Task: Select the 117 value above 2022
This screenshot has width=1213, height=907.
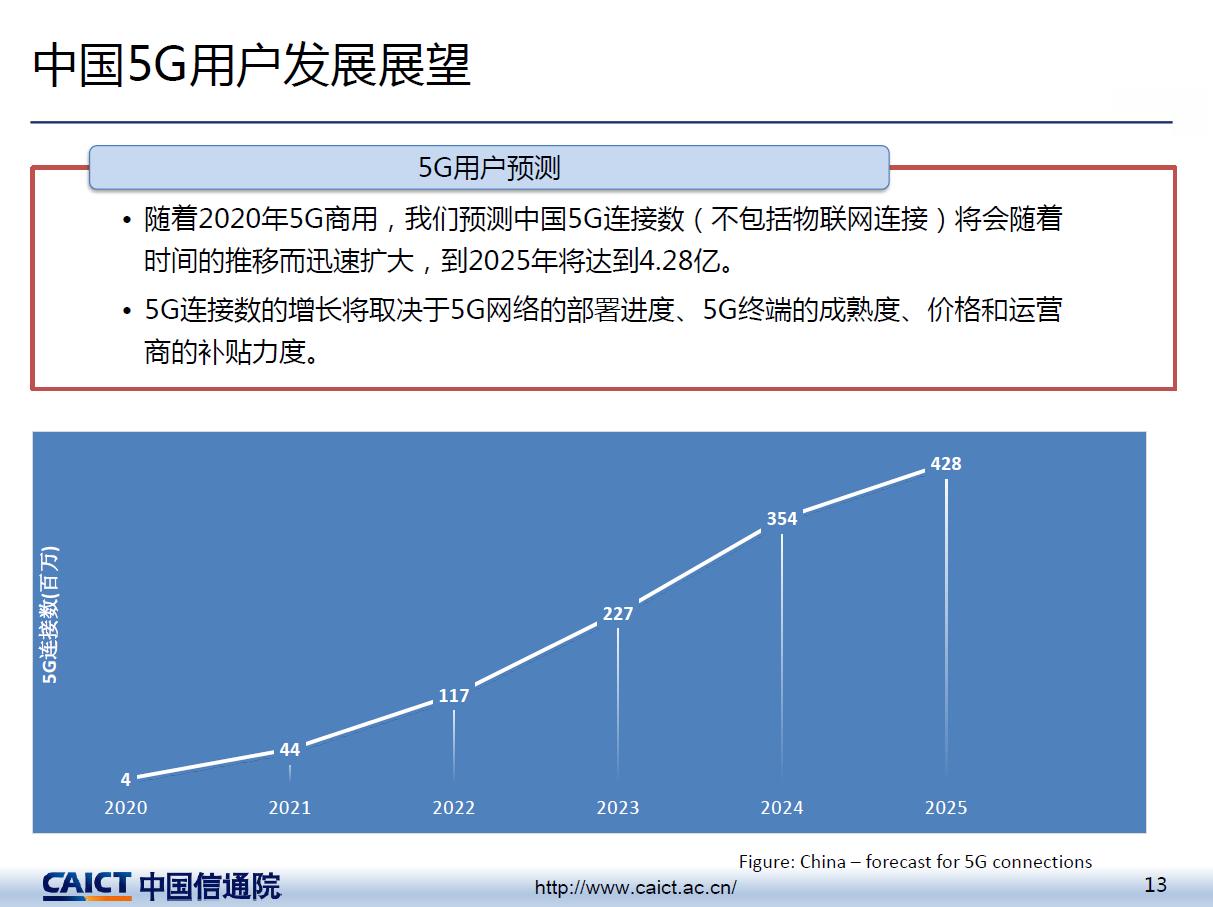Action: 455,695
